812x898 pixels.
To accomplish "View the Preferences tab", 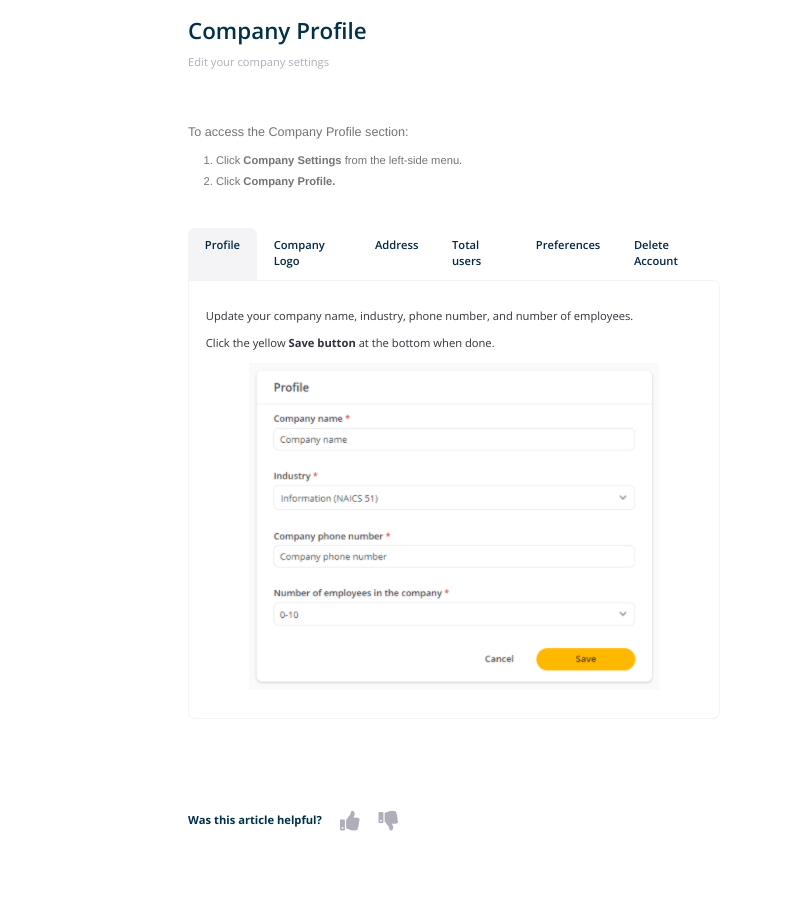I will coord(567,245).
